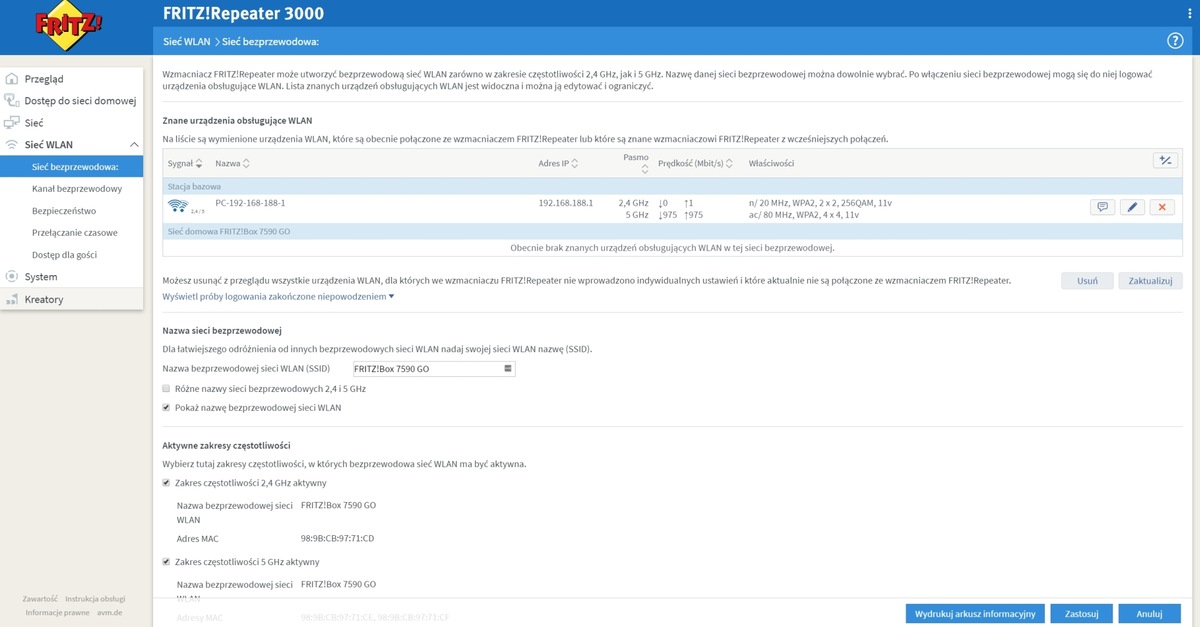Toggle Pokaż nazwę bezprzewodowej sieci WLAN checkbox
The image size is (1200, 627).
tap(167, 408)
